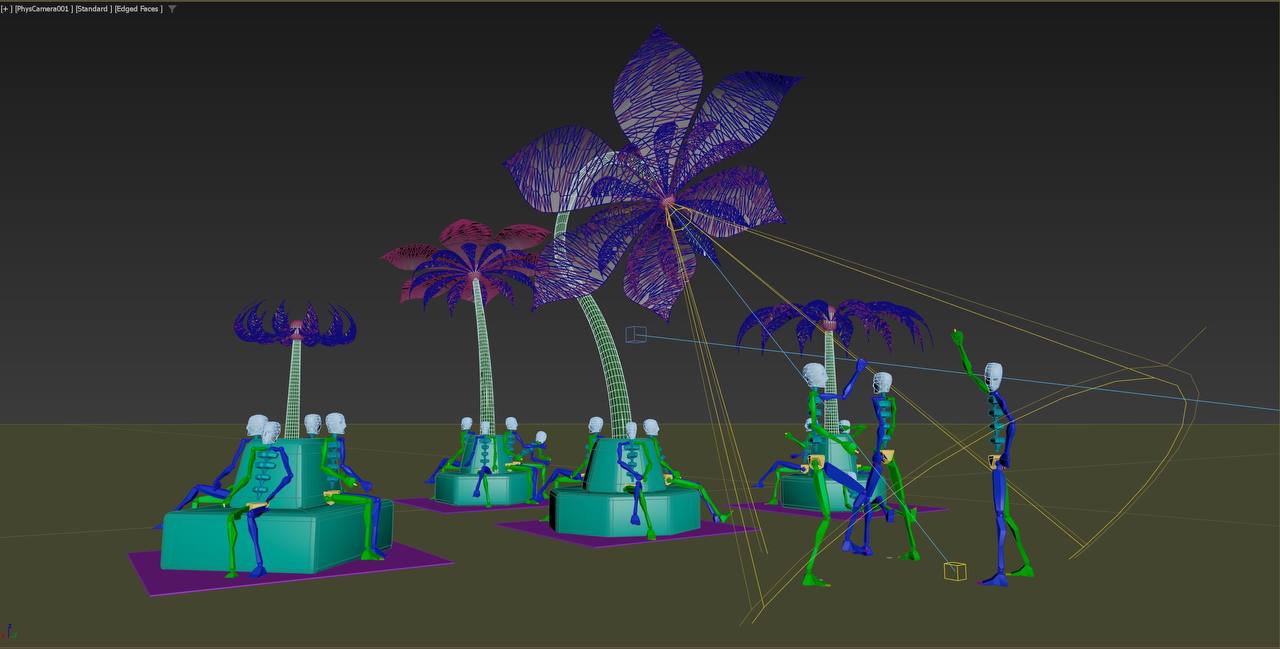Open the Standard shading label menu
The image size is (1280, 649).
91,9
